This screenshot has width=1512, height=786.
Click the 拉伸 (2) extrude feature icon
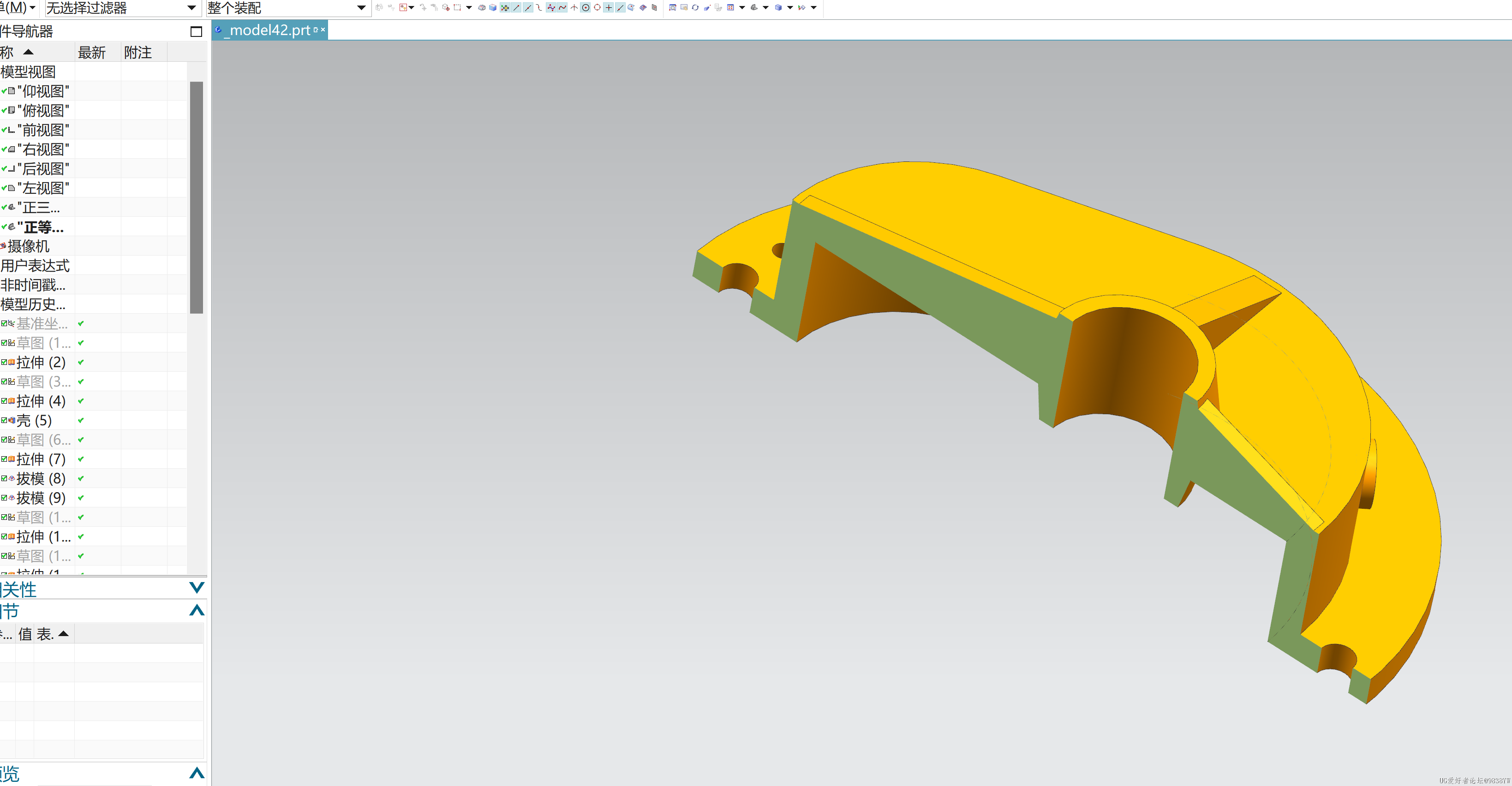pos(12,362)
